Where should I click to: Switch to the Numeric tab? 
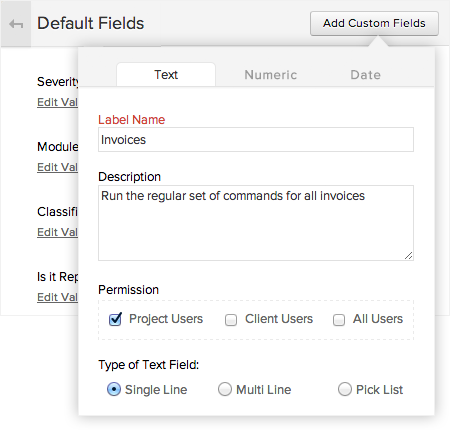(270, 75)
